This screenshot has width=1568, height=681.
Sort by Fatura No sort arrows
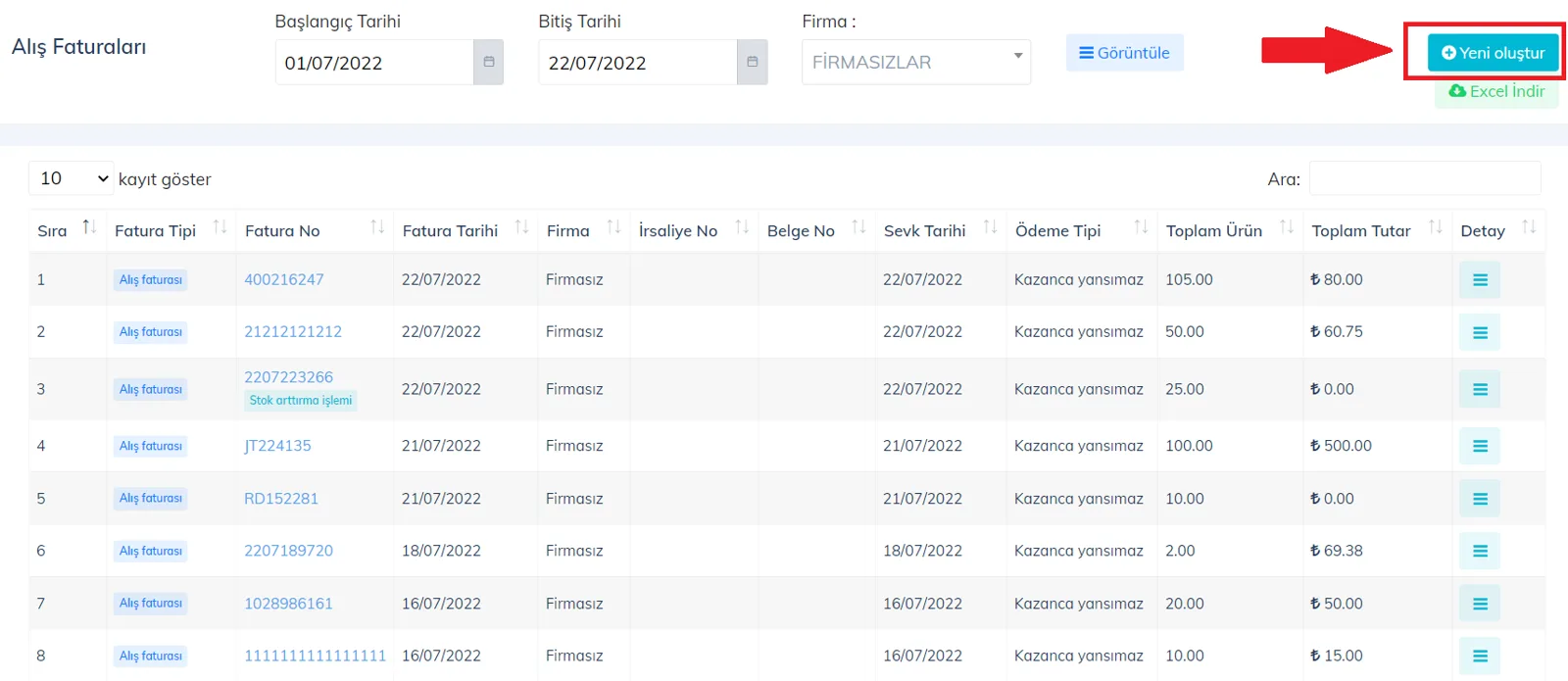tap(377, 228)
